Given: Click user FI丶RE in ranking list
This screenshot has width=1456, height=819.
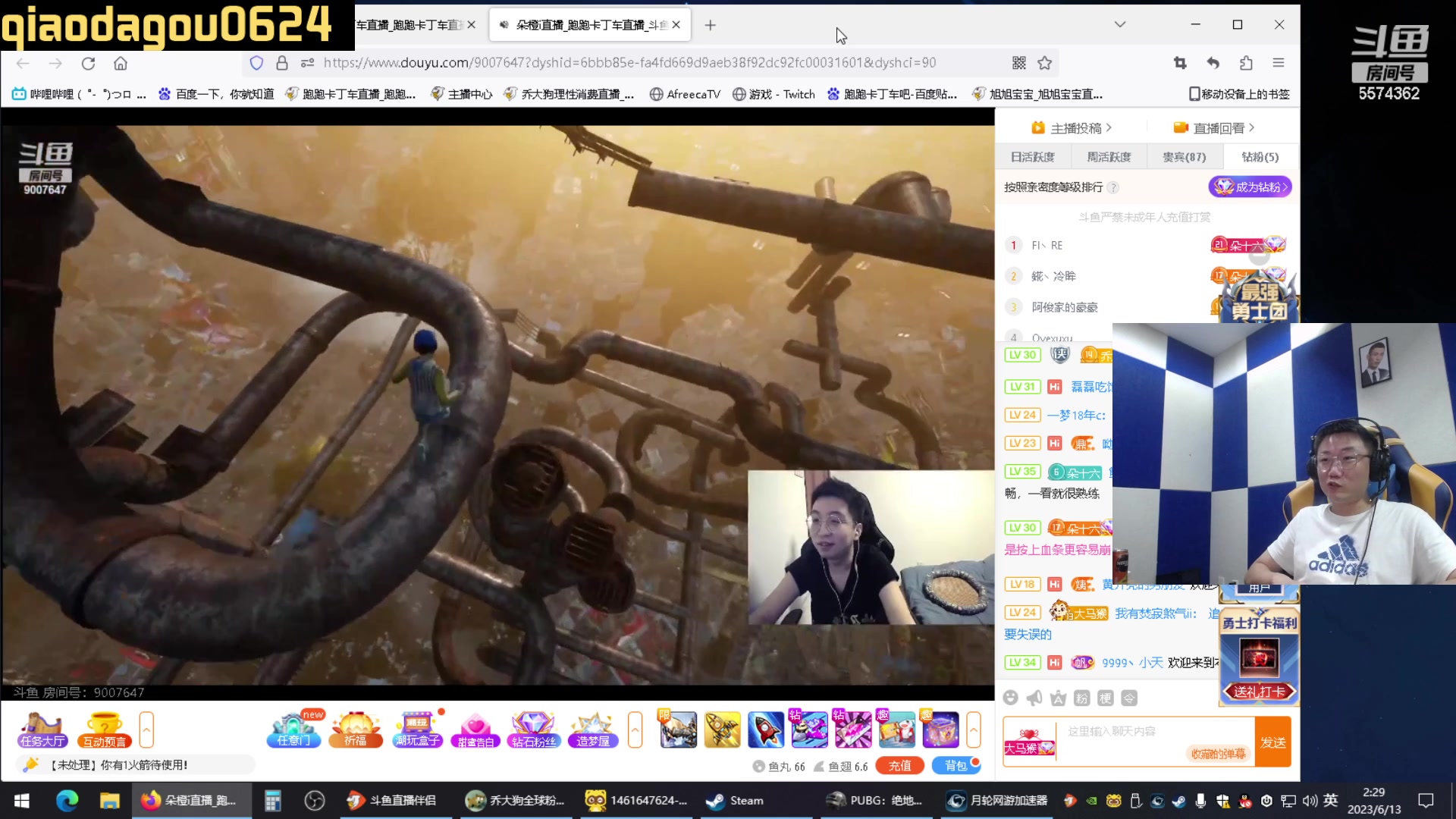Looking at the screenshot, I should click(1046, 245).
